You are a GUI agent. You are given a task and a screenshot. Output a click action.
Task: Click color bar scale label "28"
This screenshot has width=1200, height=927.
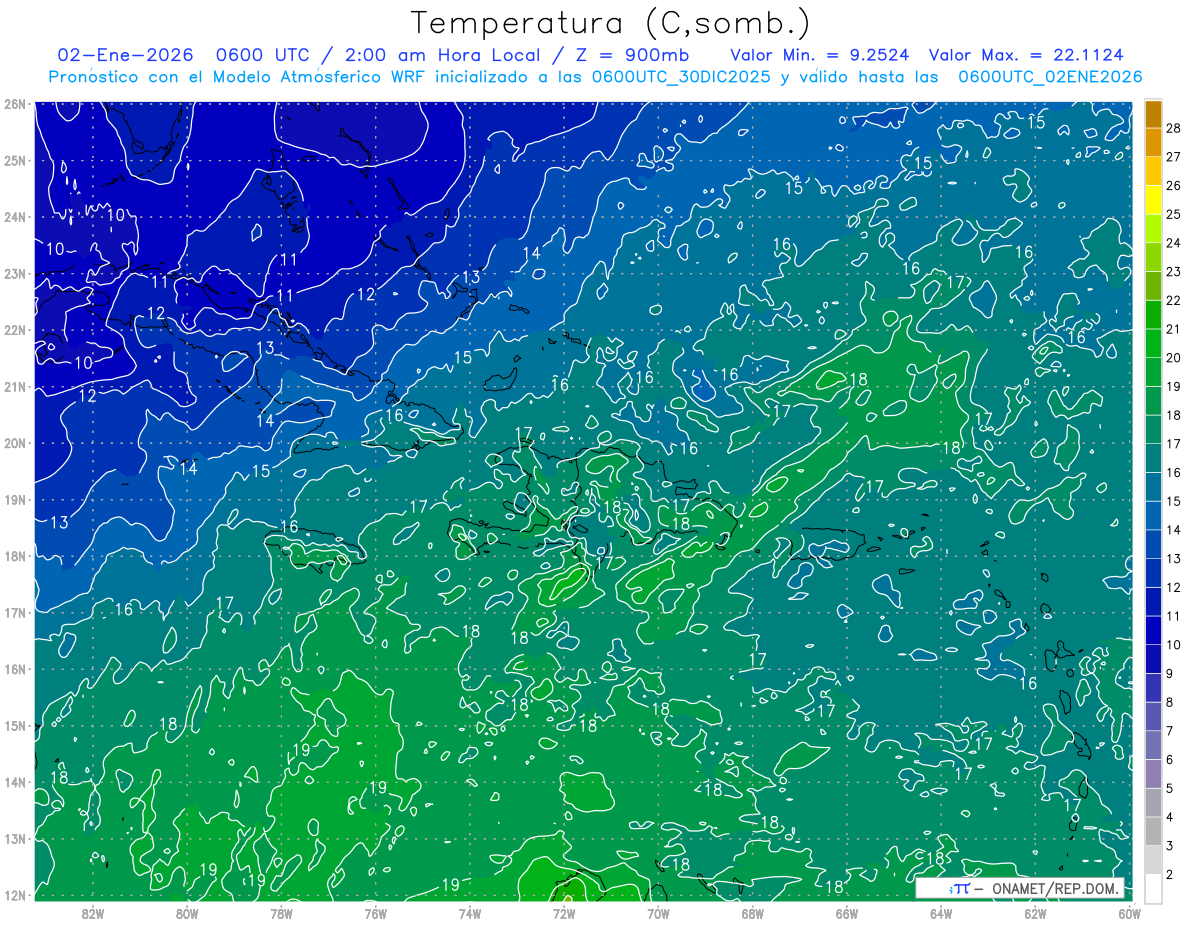(x=1173, y=128)
